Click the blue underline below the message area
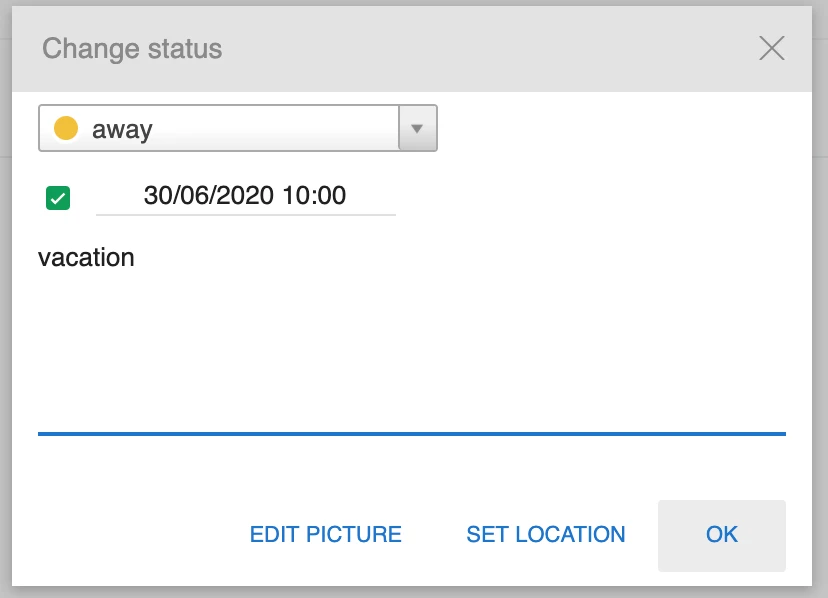828x598 pixels. pos(410,433)
